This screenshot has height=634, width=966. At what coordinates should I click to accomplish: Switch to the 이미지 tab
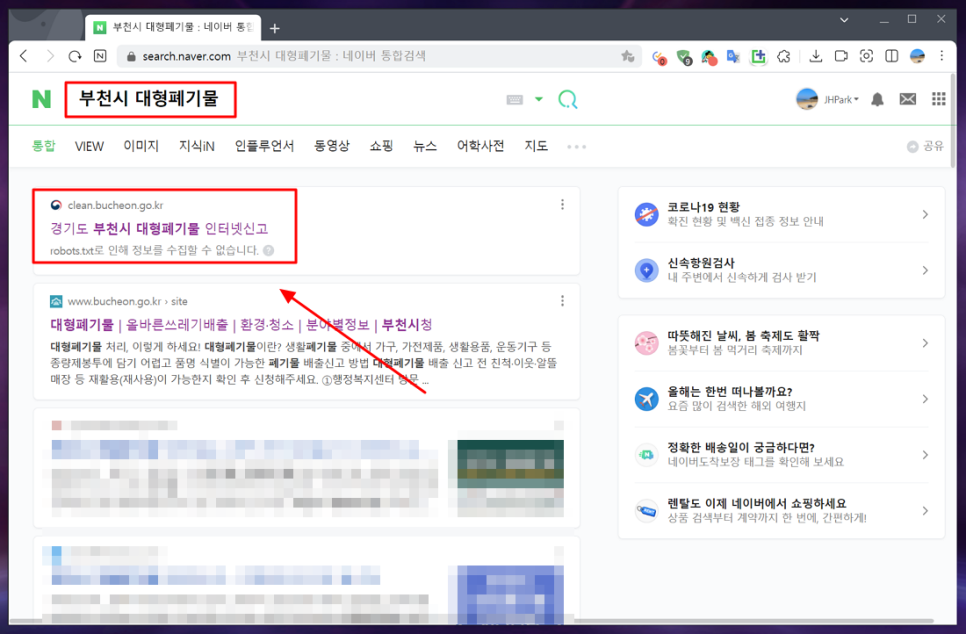pyautogui.click(x=141, y=146)
